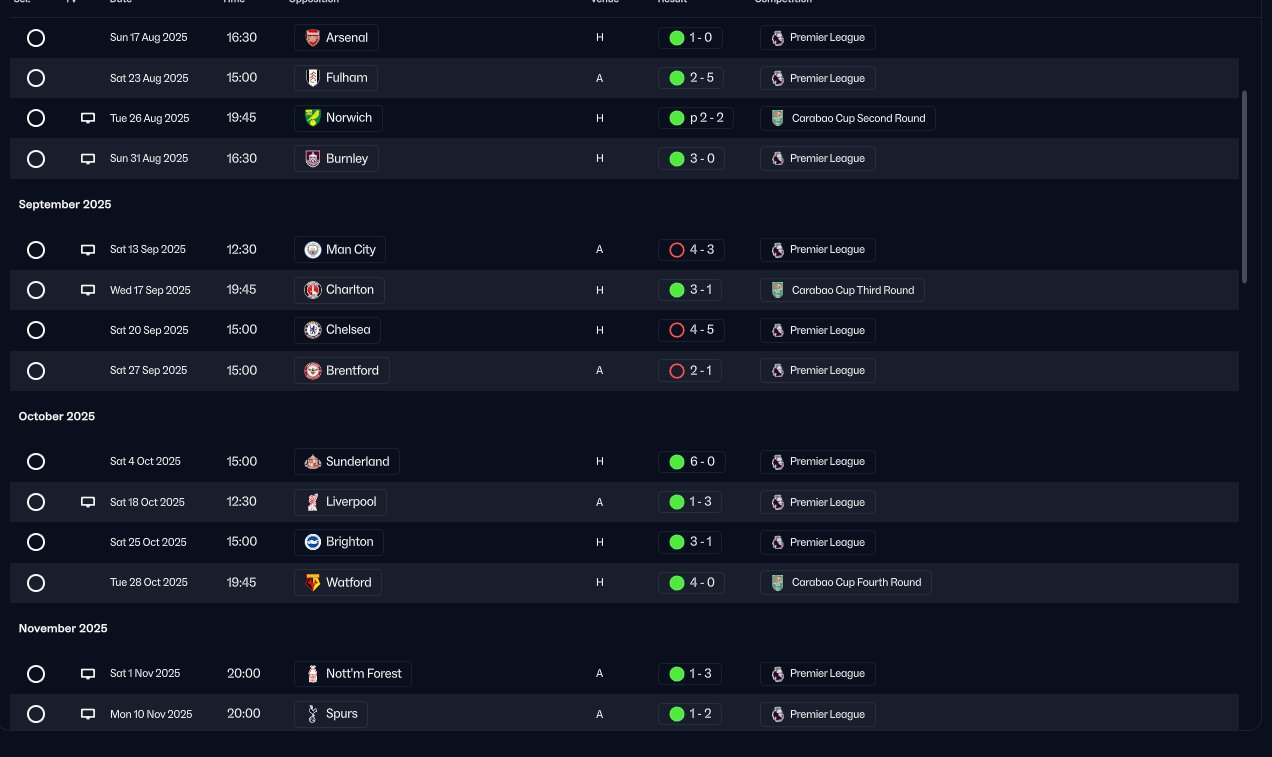Click the TV icon for Spurs match
This screenshot has height=757, width=1272.
(88, 714)
